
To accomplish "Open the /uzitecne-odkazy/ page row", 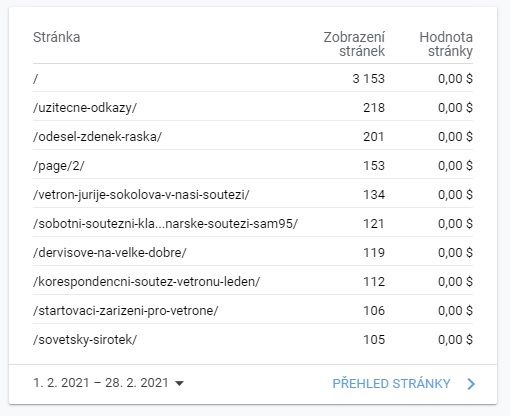I will [253, 107].
